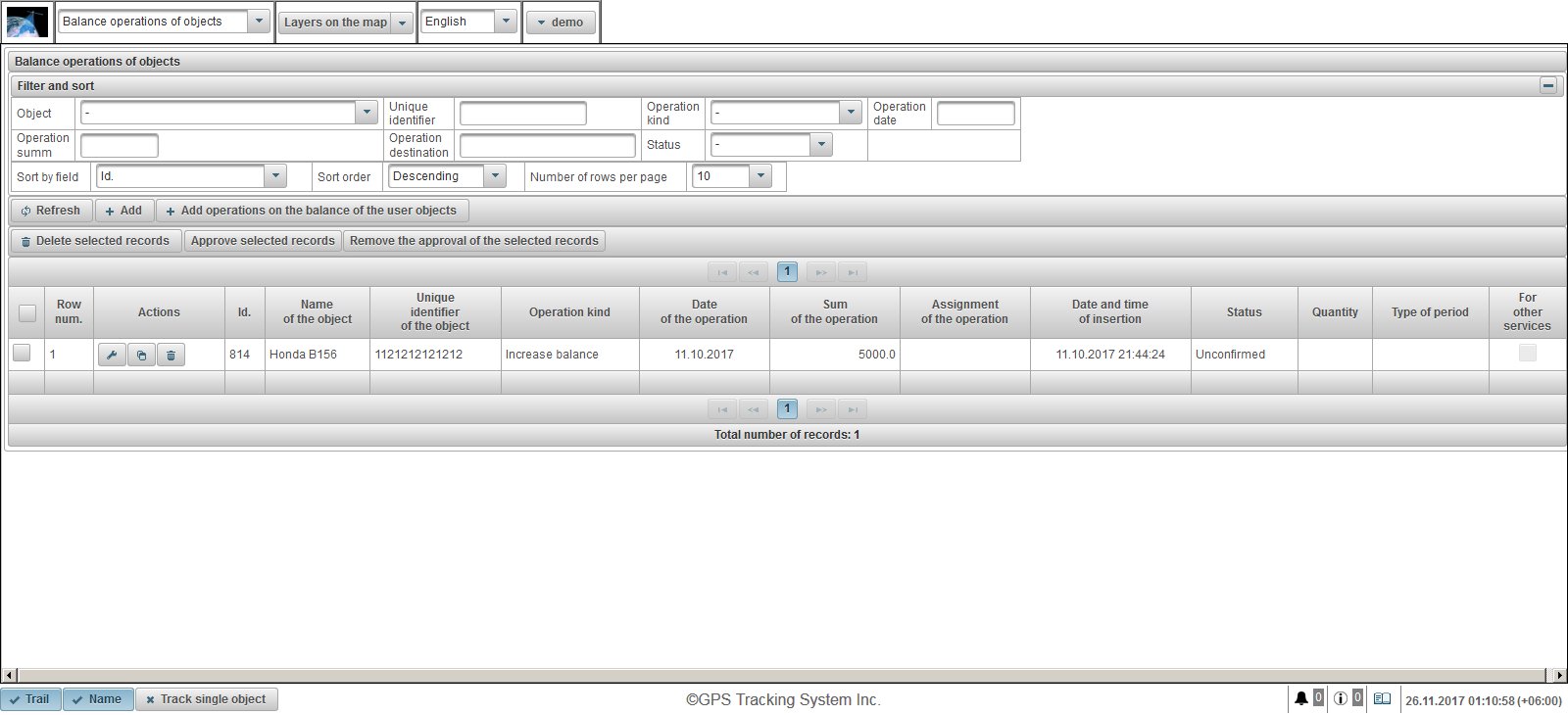1568x715 pixels.
Task: Click the Operation destination input field
Action: click(547, 146)
